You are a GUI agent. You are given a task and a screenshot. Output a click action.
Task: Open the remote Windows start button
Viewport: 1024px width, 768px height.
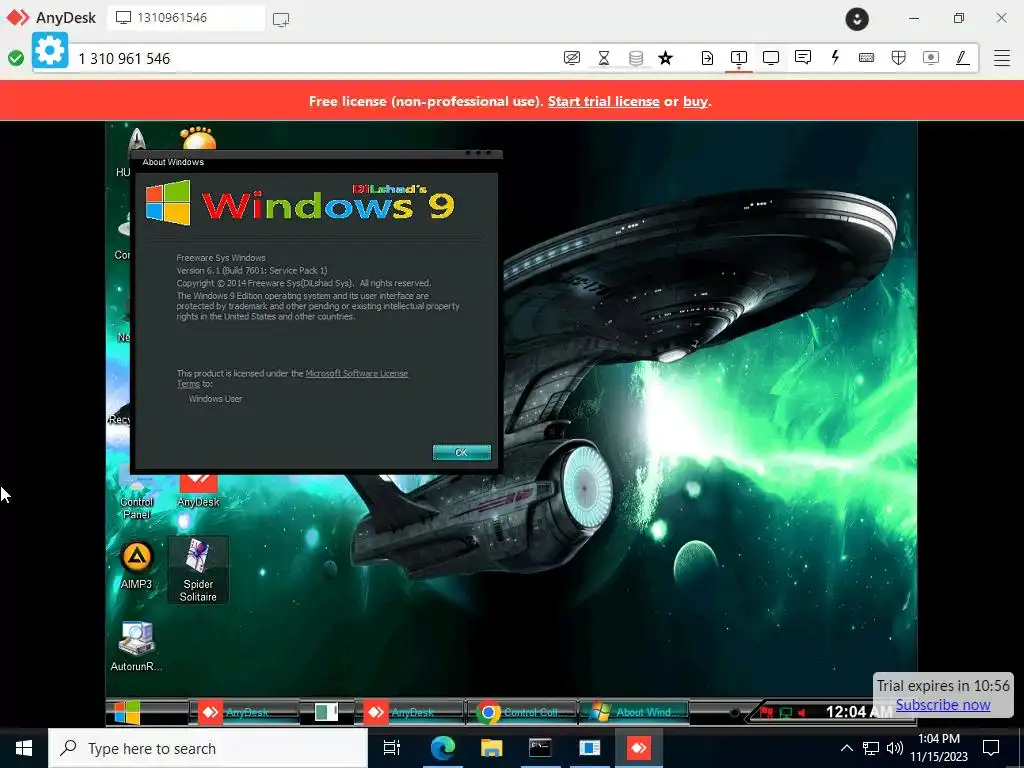point(127,712)
